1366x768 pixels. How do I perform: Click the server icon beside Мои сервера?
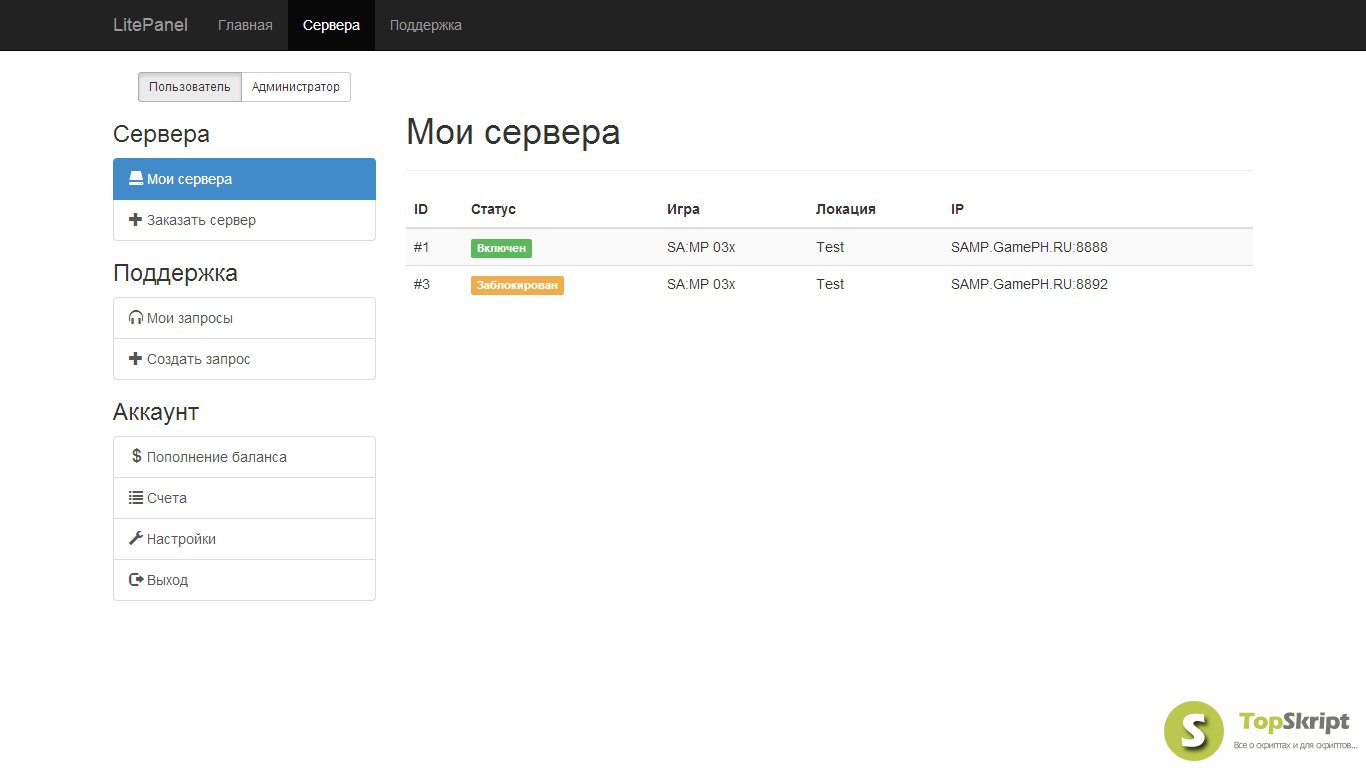(136, 179)
